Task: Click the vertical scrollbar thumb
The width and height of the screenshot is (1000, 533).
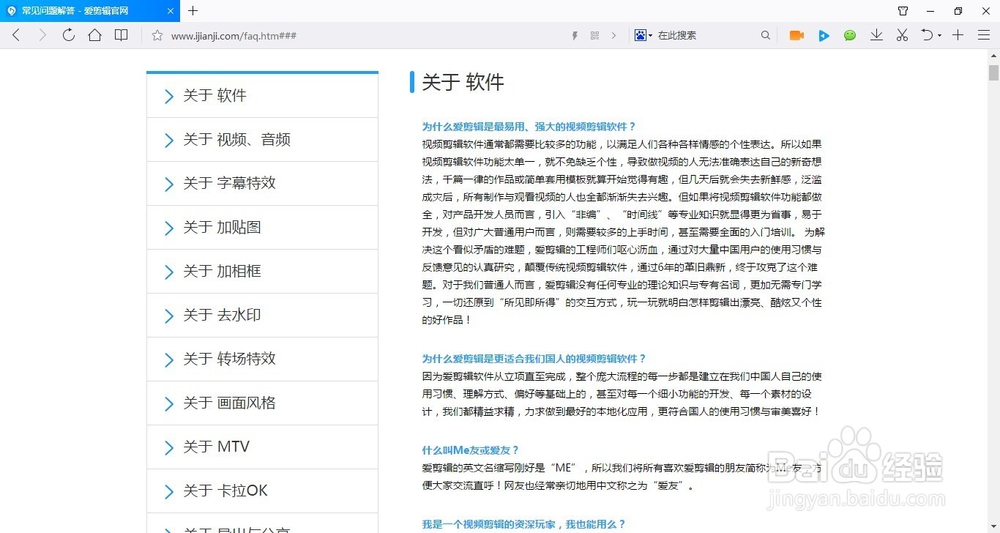Action: coord(993,72)
